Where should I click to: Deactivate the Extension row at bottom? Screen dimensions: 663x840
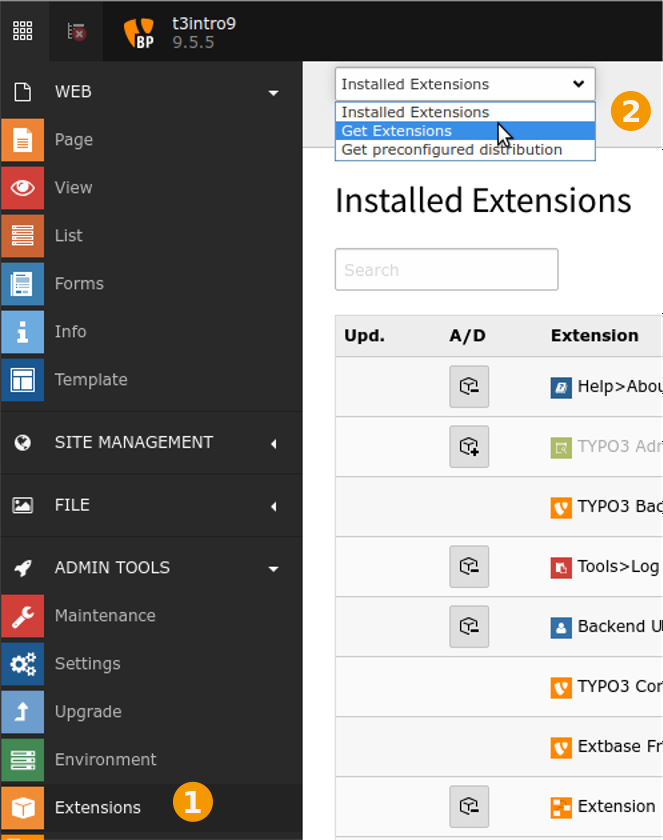(469, 807)
